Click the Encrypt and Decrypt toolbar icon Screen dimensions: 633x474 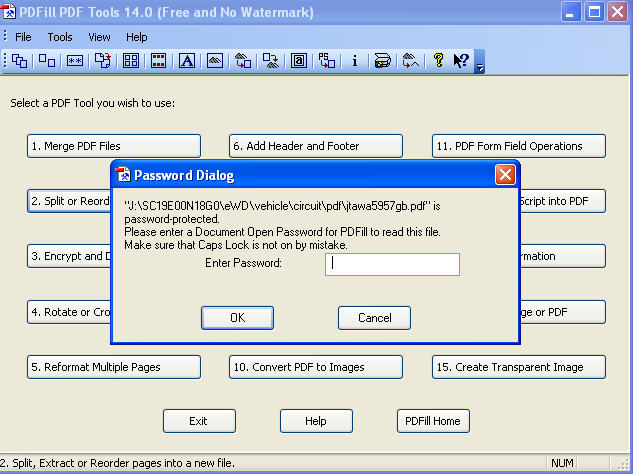click(x=75, y=61)
